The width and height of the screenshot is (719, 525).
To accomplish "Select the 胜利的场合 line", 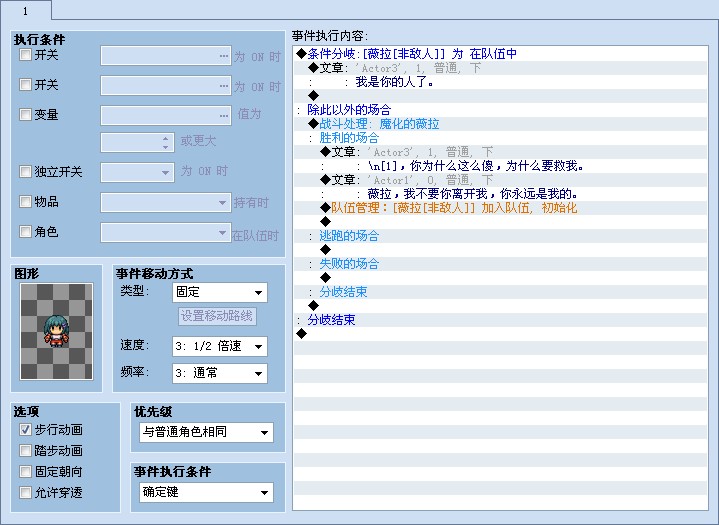I will (x=500, y=138).
